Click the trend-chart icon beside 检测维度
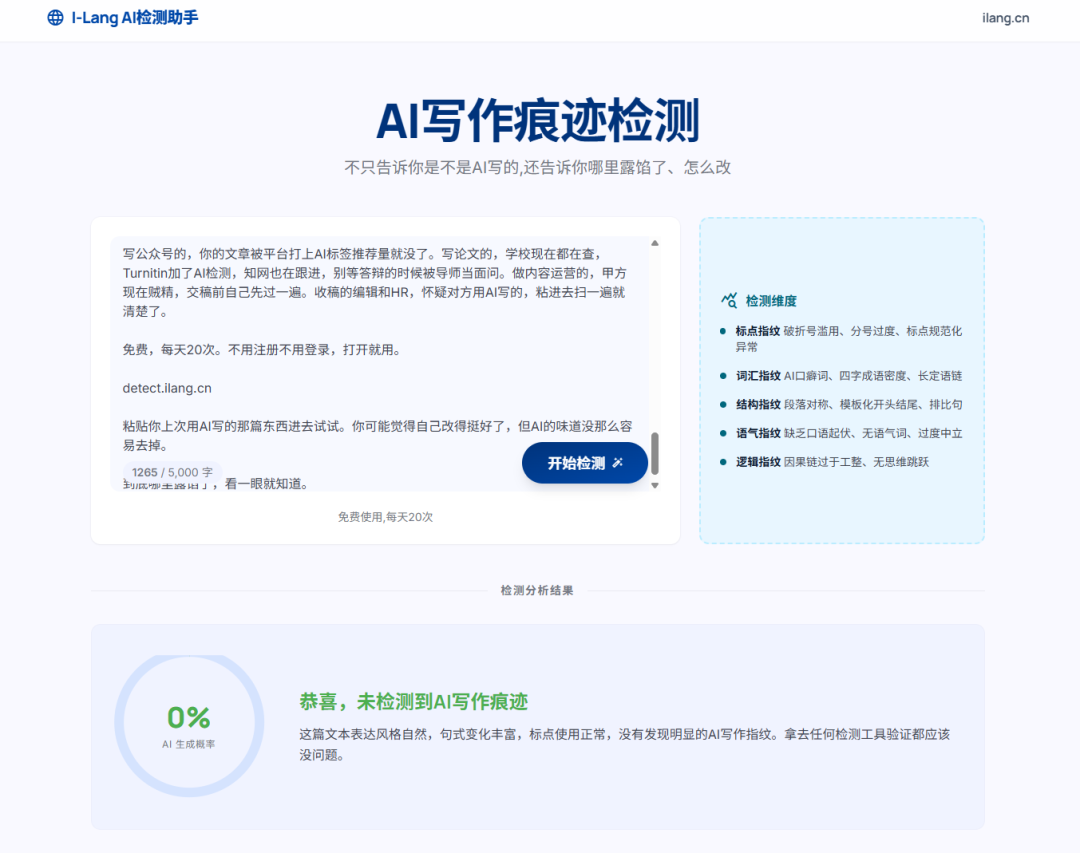Image resolution: width=1080 pixels, height=853 pixels. [x=730, y=300]
